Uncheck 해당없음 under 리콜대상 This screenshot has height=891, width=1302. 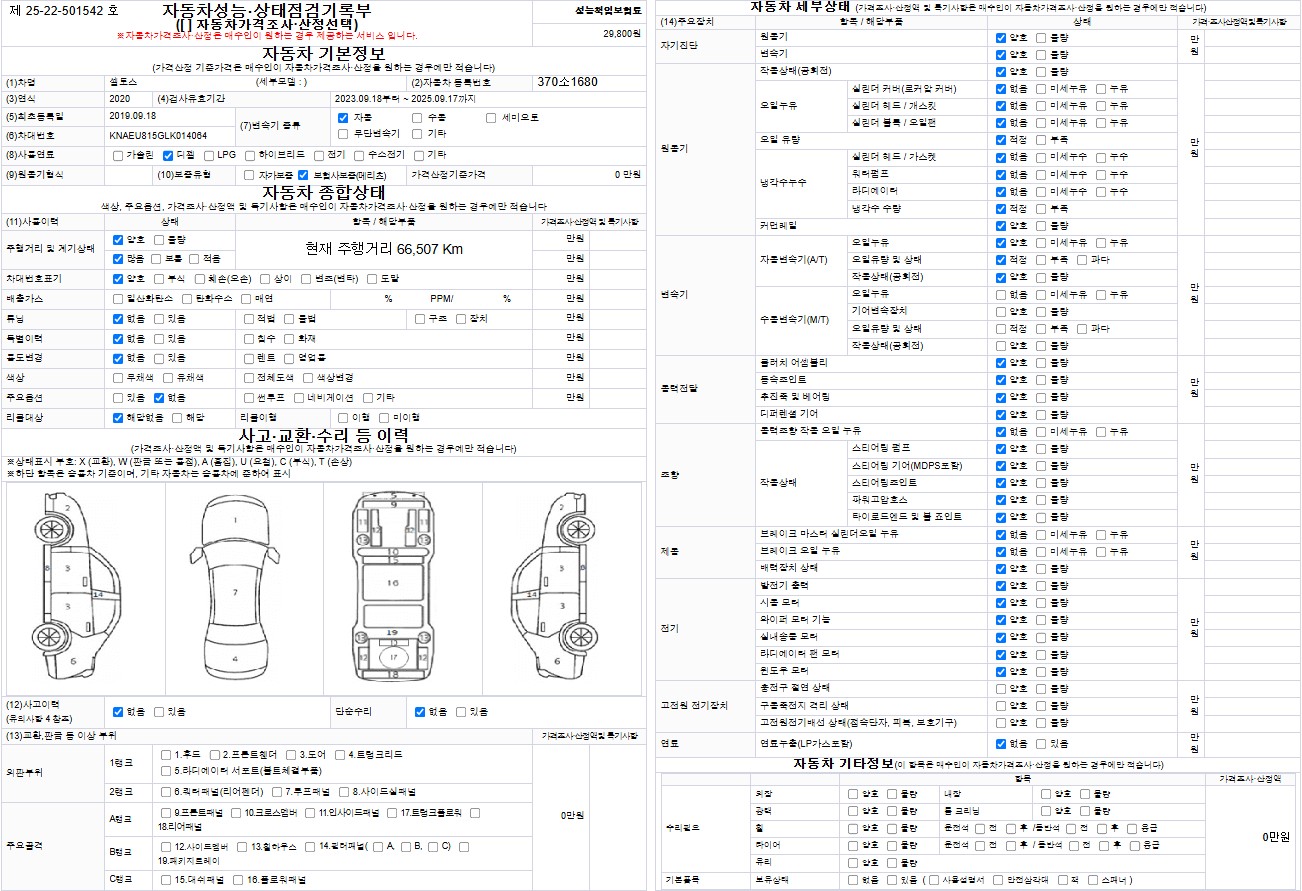pos(118,417)
